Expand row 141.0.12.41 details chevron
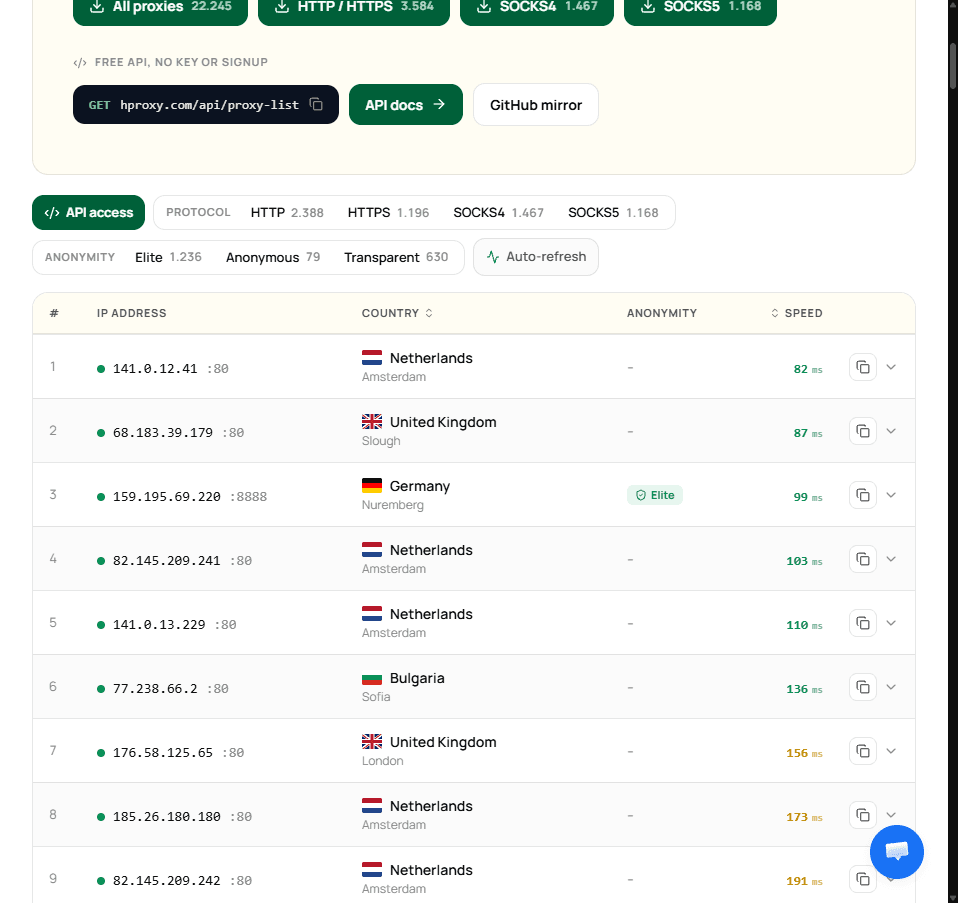This screenshot has height=903, width=958. tap(891, 367)
